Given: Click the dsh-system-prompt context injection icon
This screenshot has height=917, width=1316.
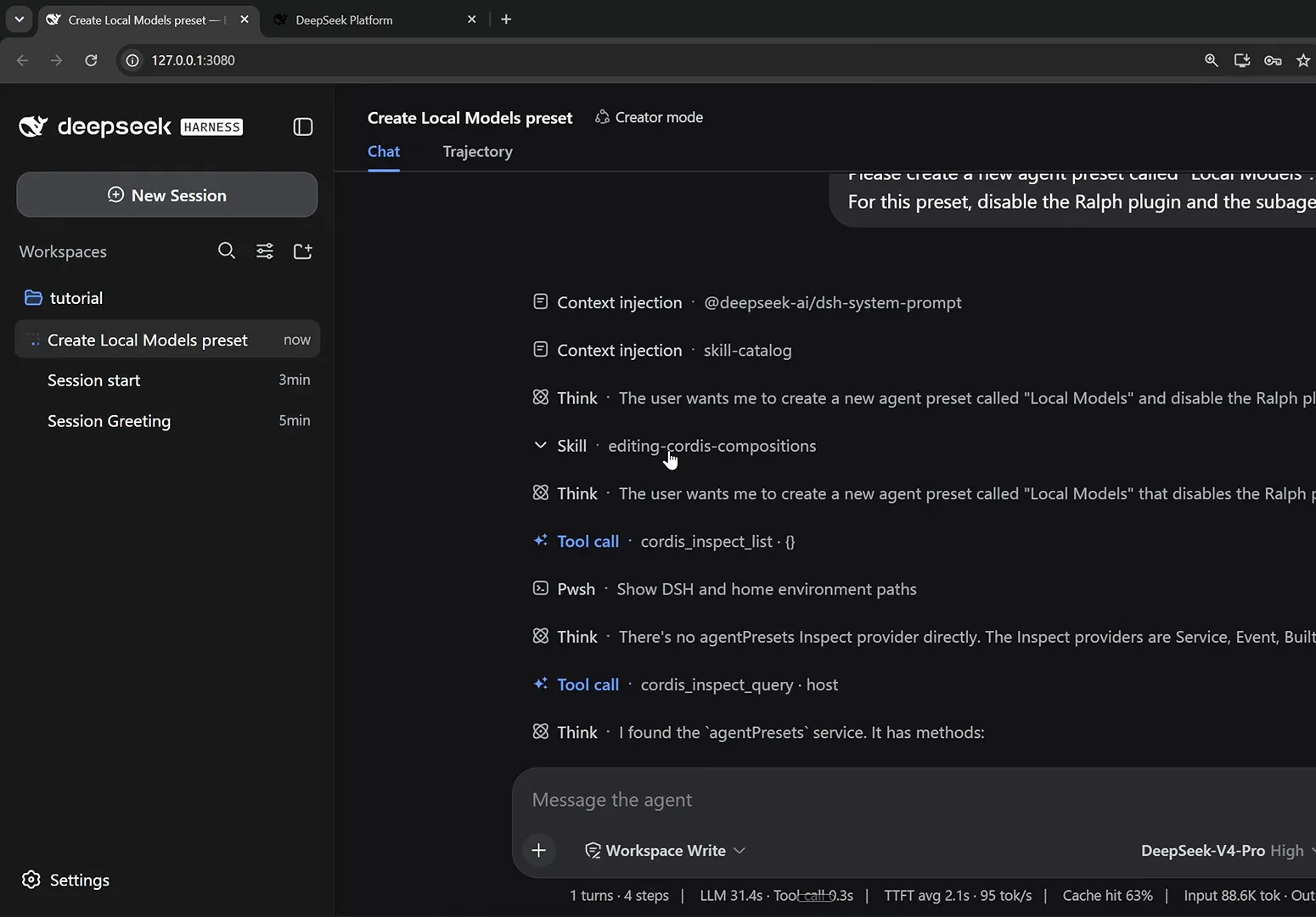Looking at the screenshot, I should pyautogui.click(x=540, y=301).
